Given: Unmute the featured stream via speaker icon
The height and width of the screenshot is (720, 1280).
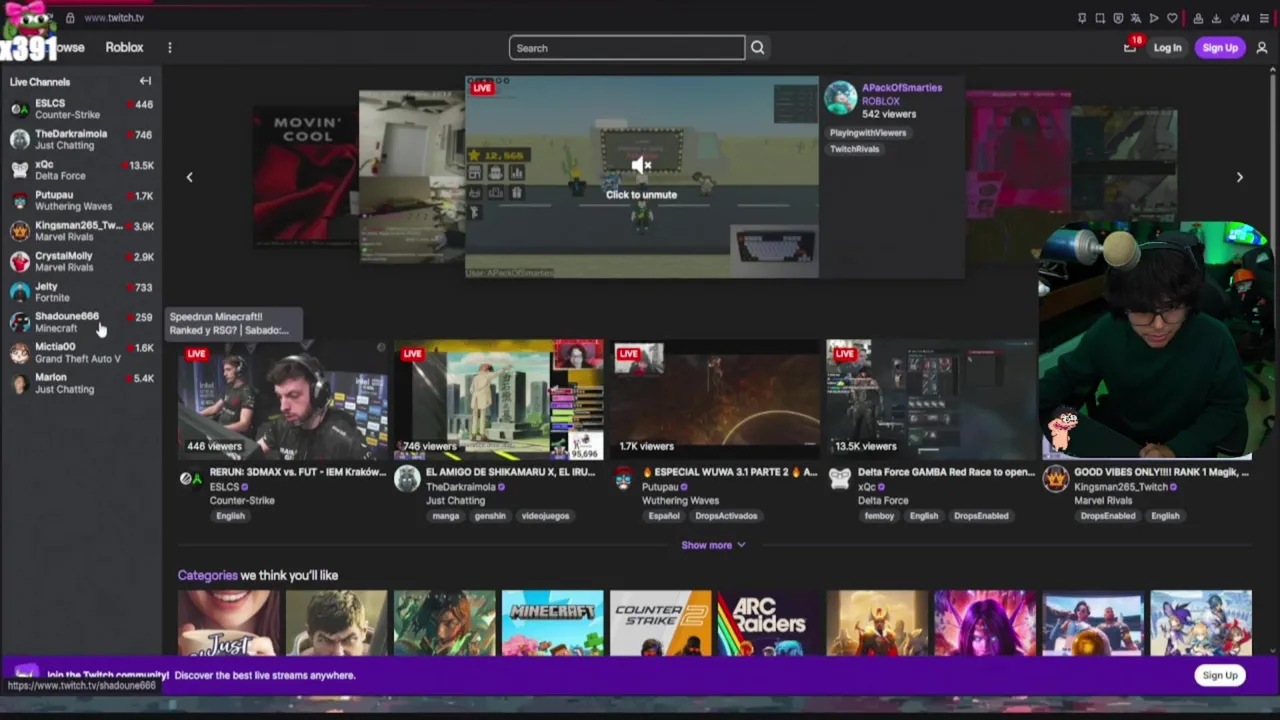Looking at the screenshot, I should (x=641, y=166).
